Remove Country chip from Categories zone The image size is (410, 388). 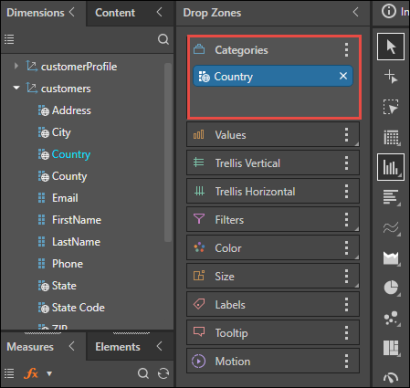tap(343, 76)
